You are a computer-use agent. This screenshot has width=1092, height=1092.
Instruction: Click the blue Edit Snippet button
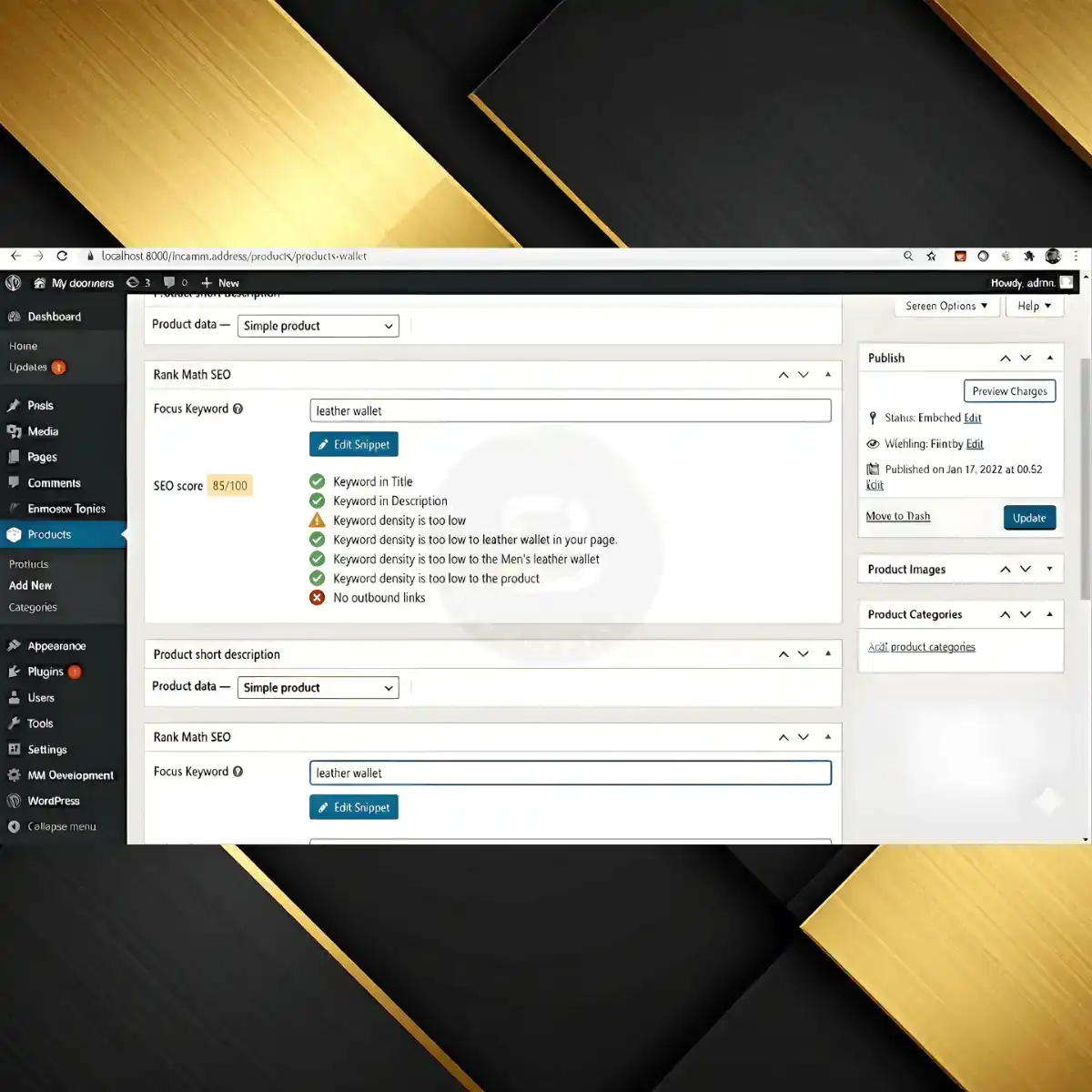tap(353, 444)
